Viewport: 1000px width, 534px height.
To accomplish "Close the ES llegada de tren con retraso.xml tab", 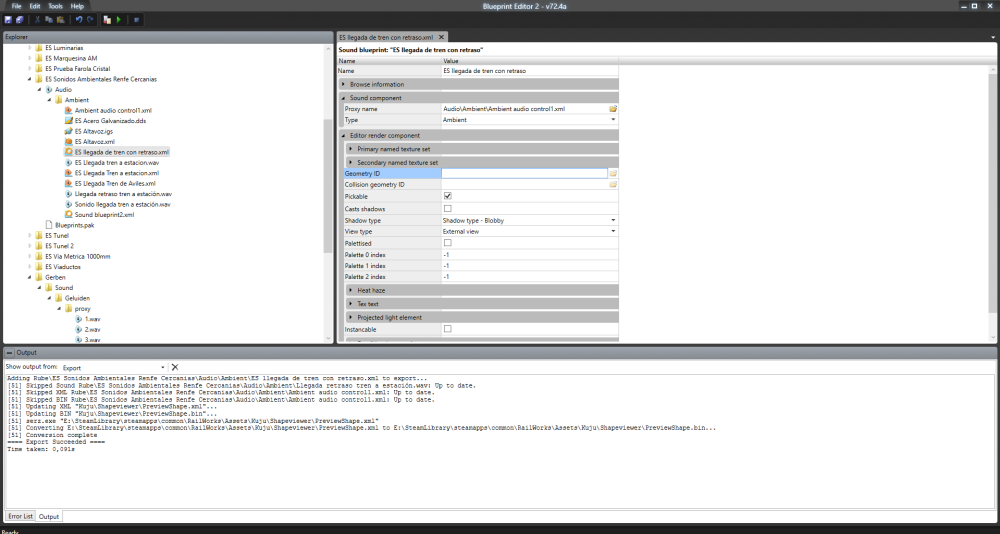I will coord(442,37).
